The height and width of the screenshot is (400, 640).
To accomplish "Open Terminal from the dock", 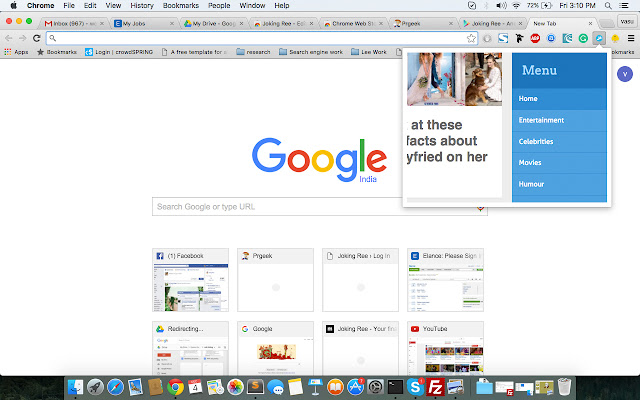I will 395,387.
